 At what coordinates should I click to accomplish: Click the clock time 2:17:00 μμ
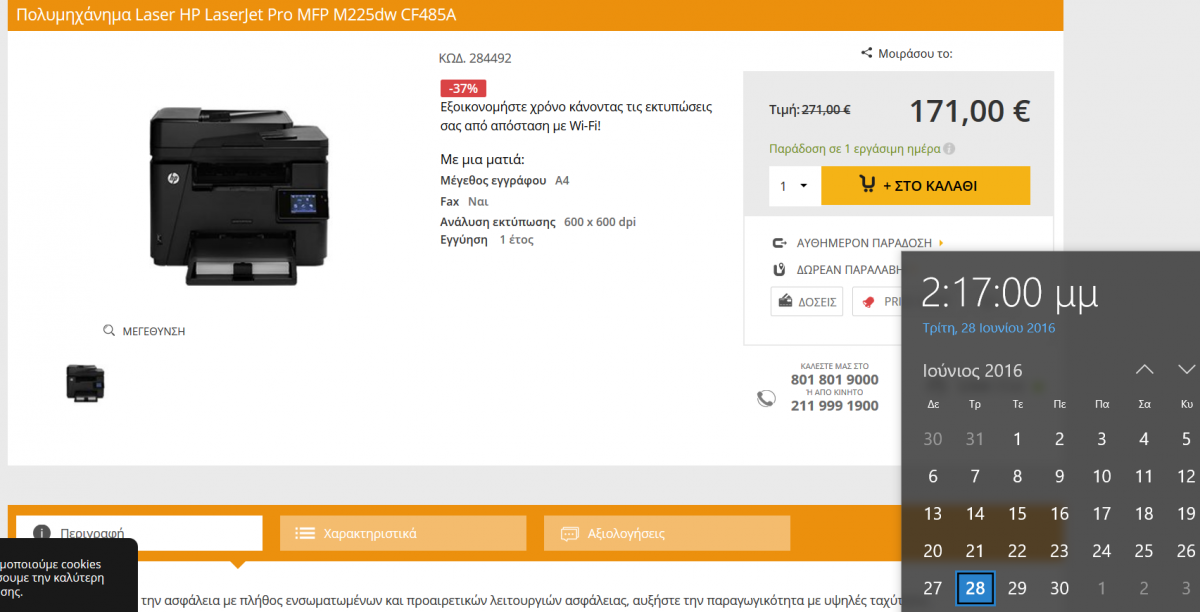tap(1010, 293)
